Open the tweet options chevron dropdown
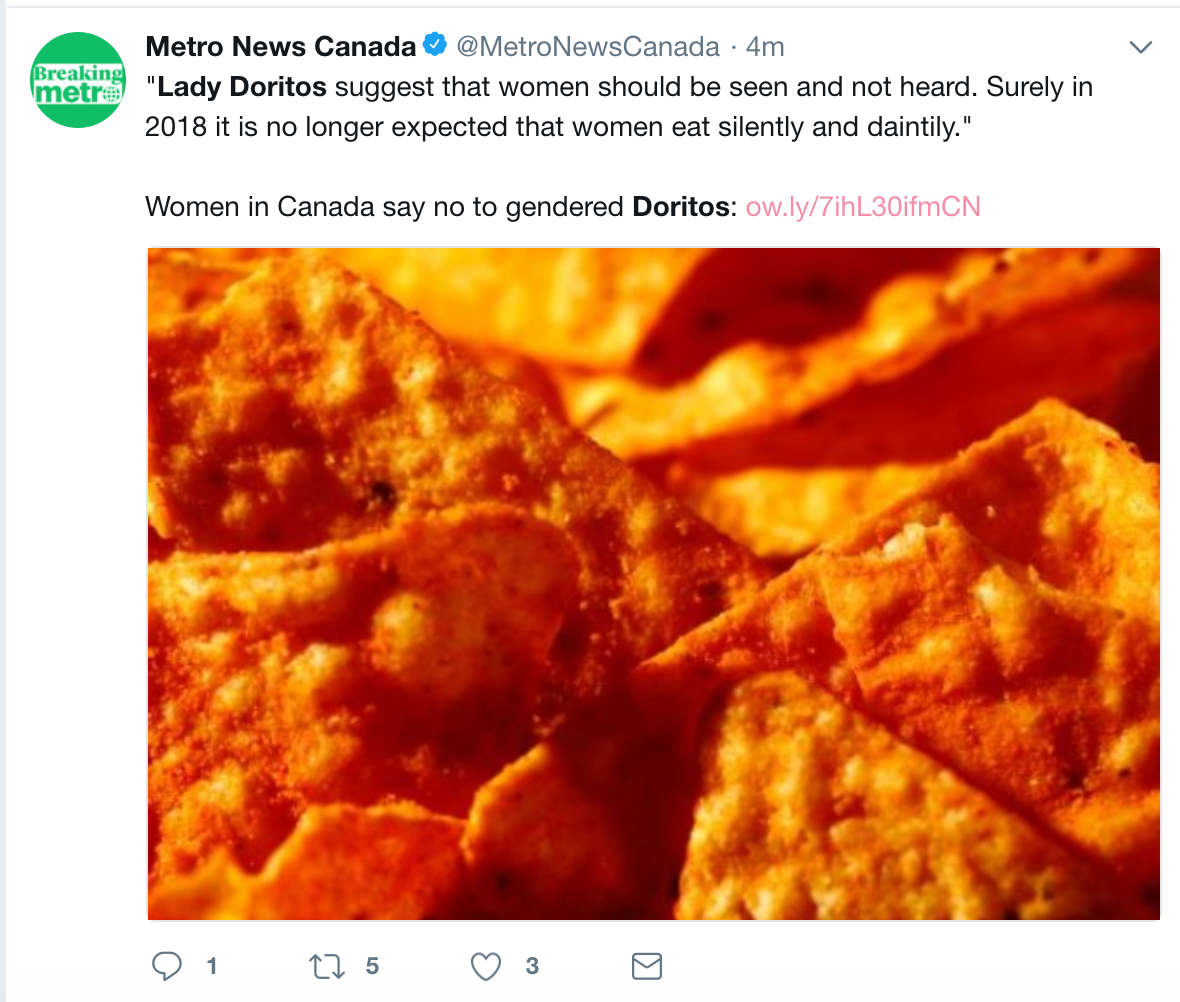1180x1002 pixels. coord(1140,47)
